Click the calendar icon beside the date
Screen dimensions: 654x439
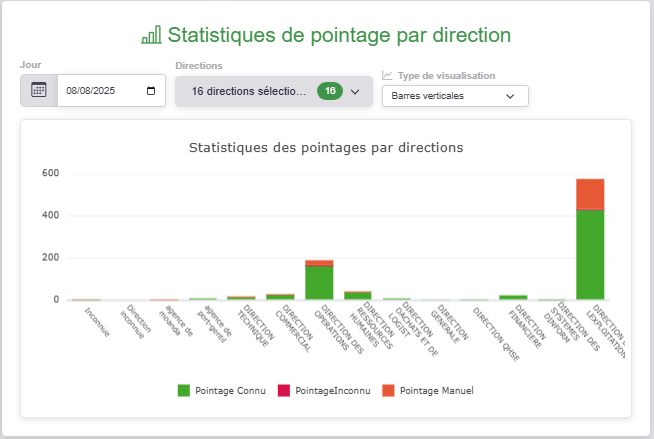[39, 90]
